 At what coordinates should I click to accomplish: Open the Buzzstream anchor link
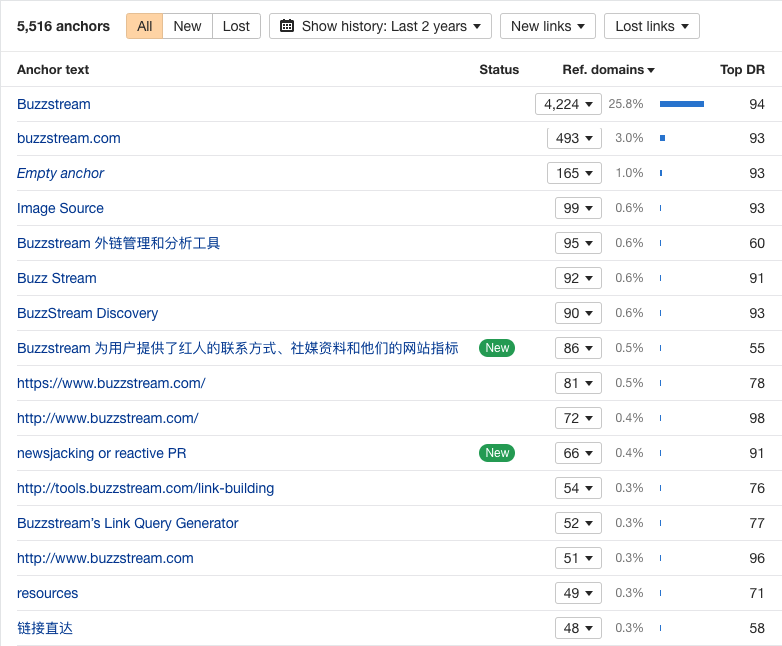54,104
